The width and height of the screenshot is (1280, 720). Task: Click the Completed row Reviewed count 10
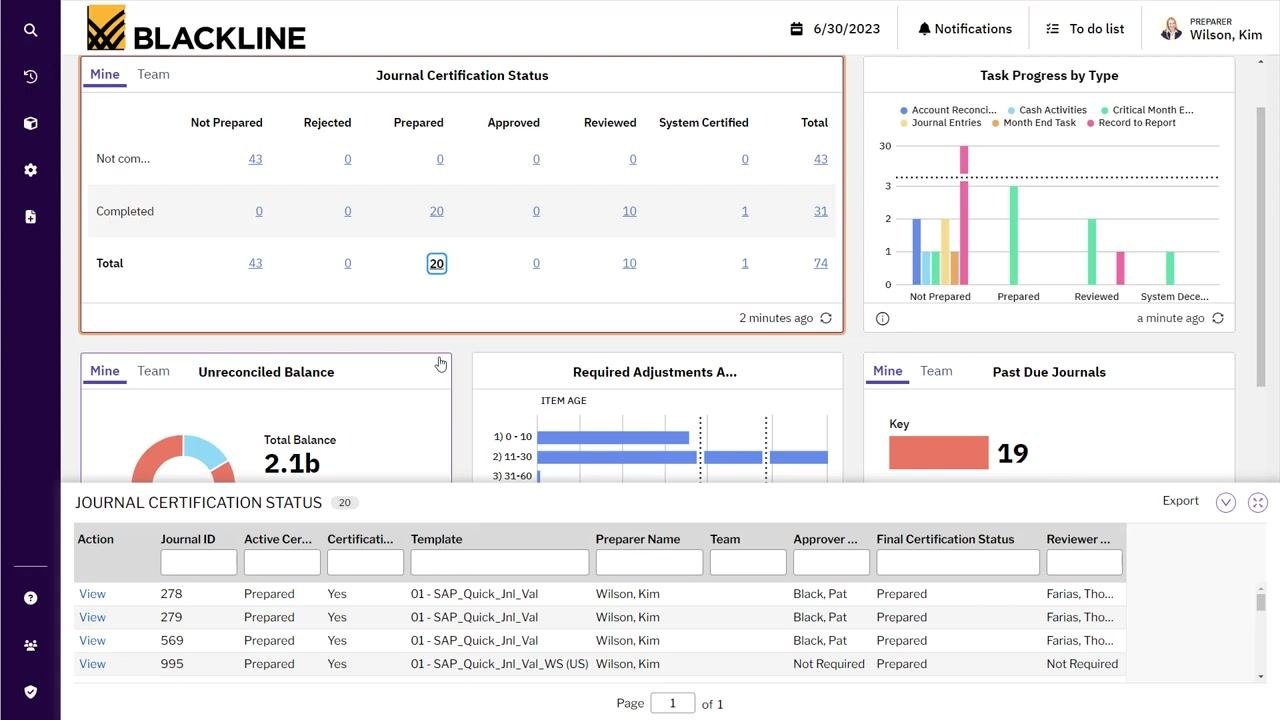[629, 211]
